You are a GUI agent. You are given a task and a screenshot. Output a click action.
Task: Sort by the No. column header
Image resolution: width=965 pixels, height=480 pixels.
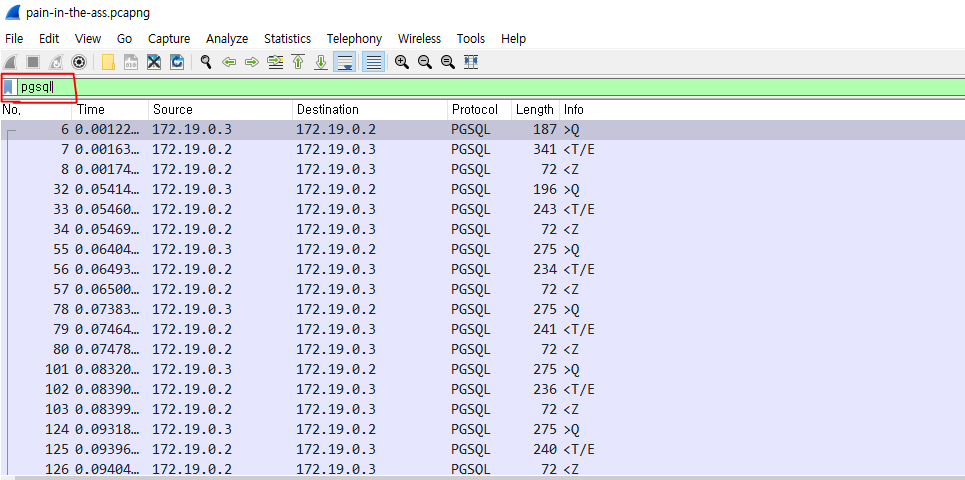36,110
